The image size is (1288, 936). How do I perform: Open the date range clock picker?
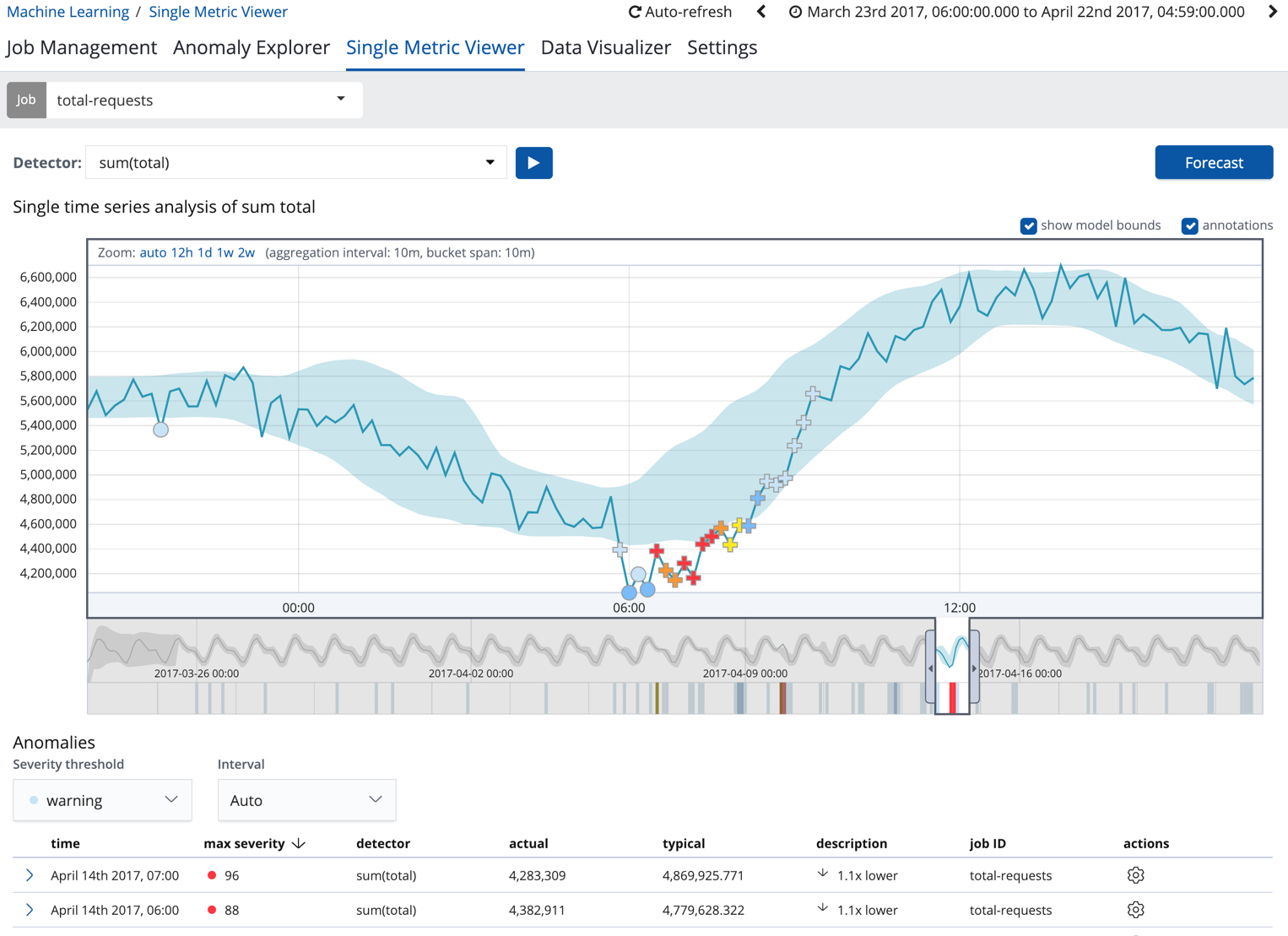point(795,13)
